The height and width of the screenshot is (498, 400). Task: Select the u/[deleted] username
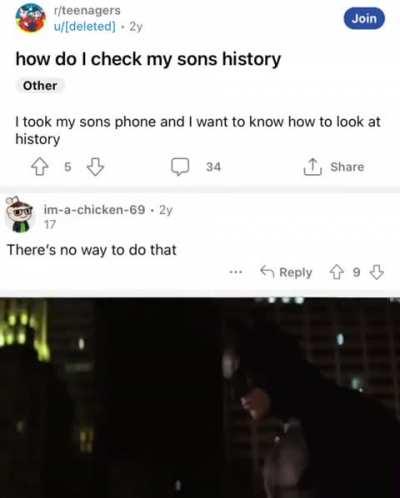[x=85, y=26]
